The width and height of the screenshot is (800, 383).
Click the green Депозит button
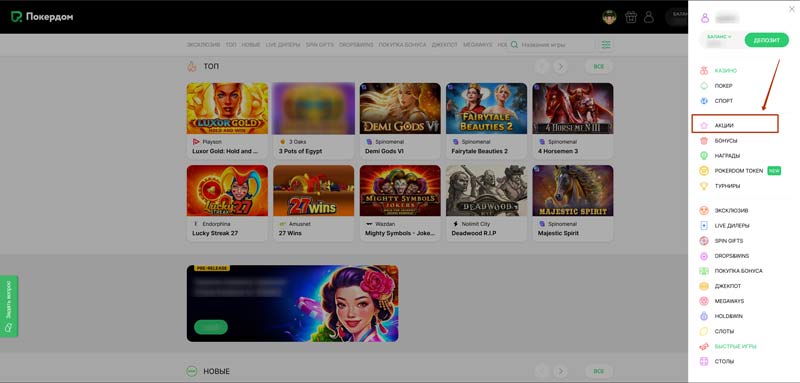pos(766,40)
